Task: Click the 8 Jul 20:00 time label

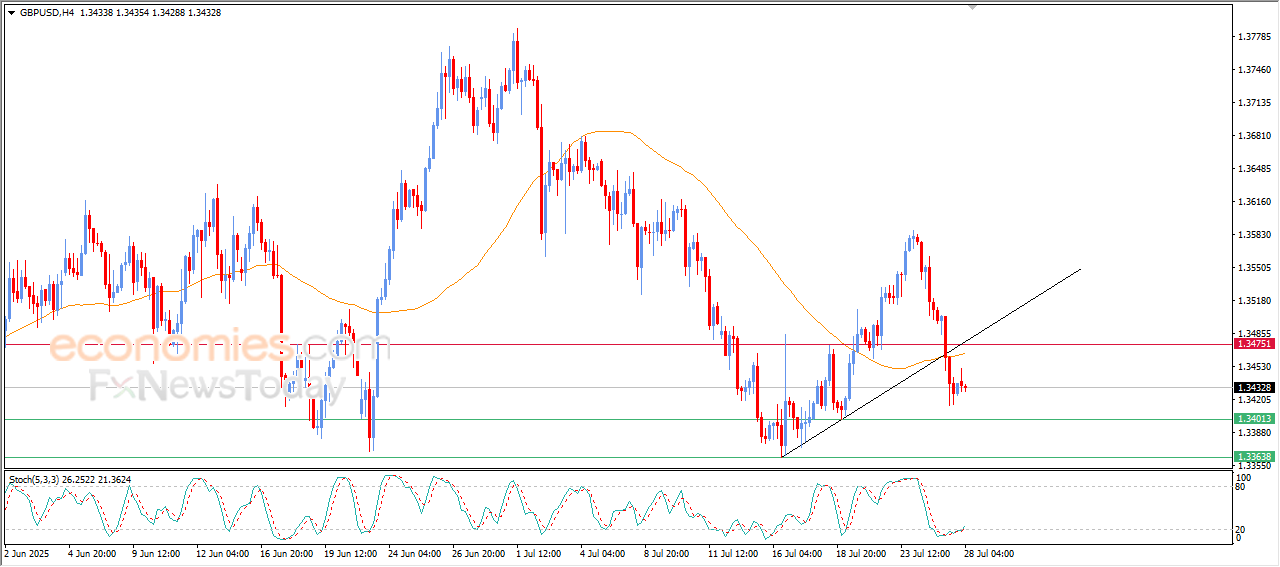Action: click(667, 553)
